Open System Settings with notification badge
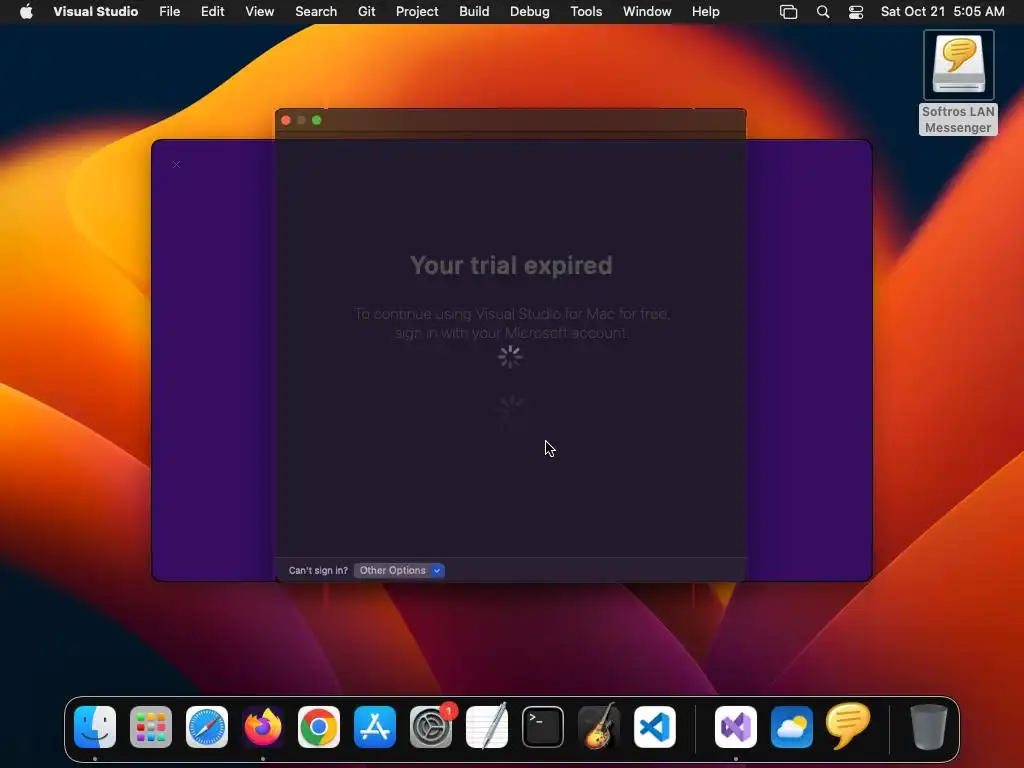The height and width of the screenshot is (768, 1024). pyautogui.click(x=431, y=727)
